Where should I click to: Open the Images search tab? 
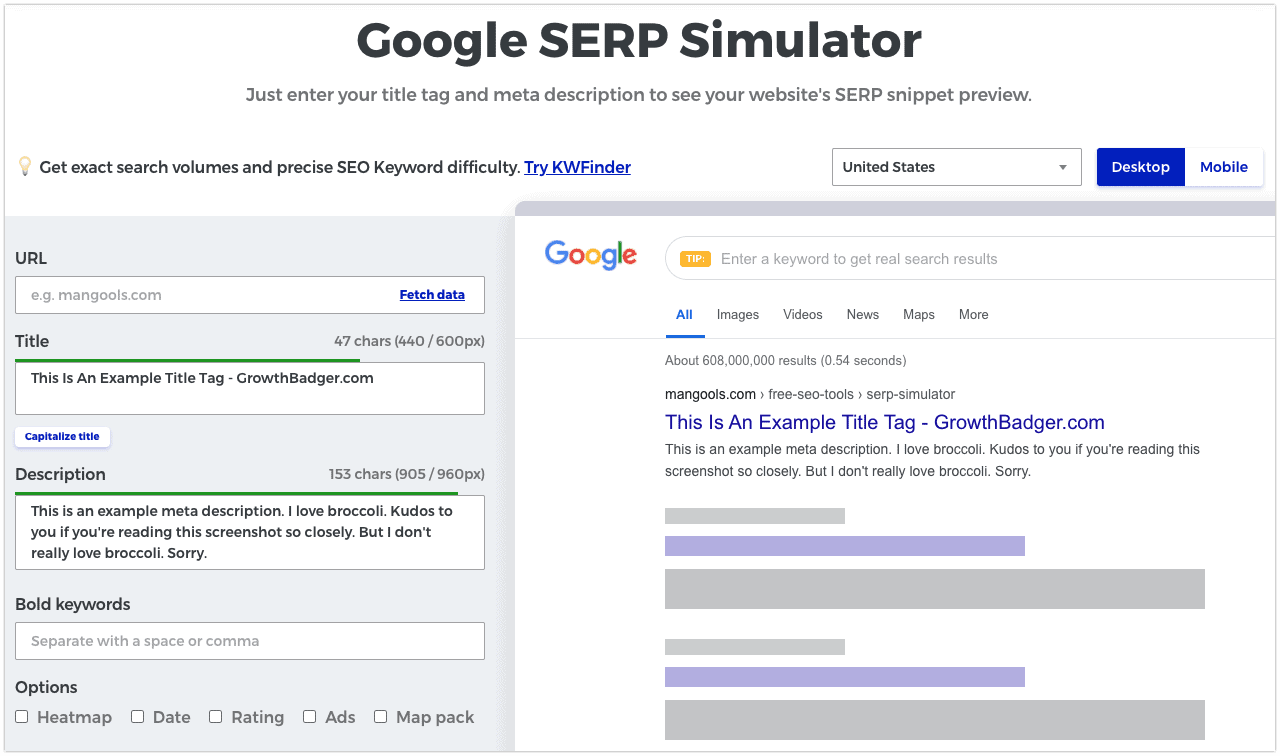pos(738,314)
